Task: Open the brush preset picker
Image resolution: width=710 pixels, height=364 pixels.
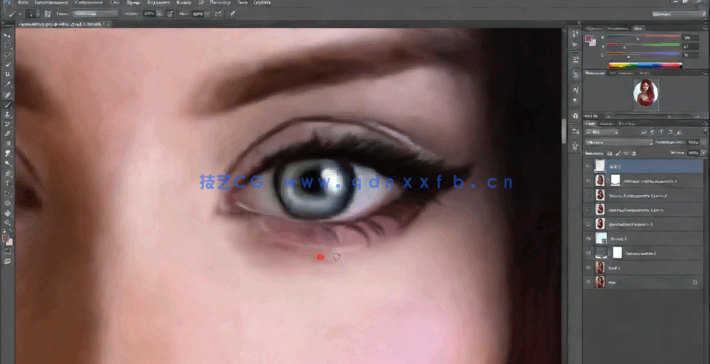Action: pyautogui.click(x=34, y=14)
